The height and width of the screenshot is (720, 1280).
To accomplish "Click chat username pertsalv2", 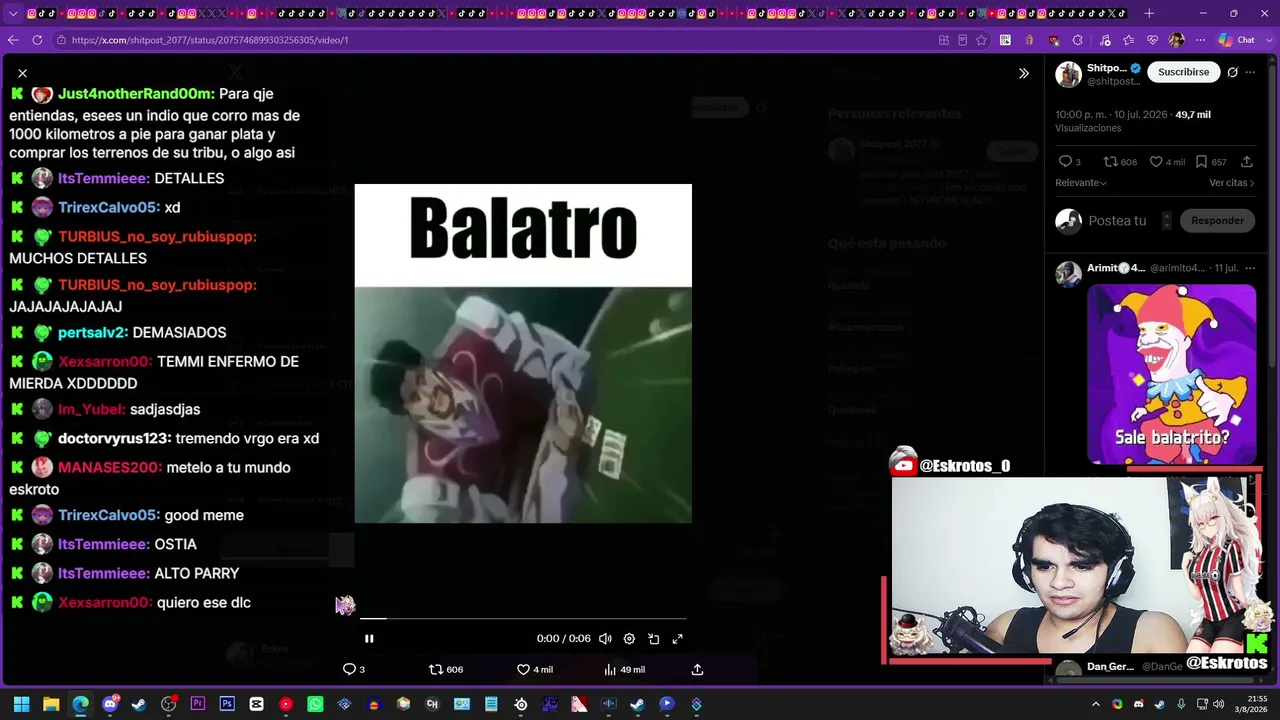I will (x=93, y=333).
